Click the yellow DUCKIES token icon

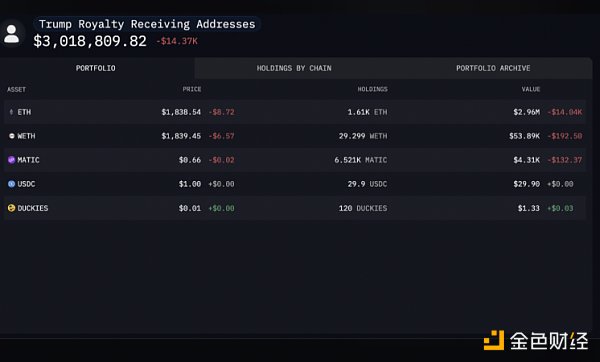coord(11,208)
